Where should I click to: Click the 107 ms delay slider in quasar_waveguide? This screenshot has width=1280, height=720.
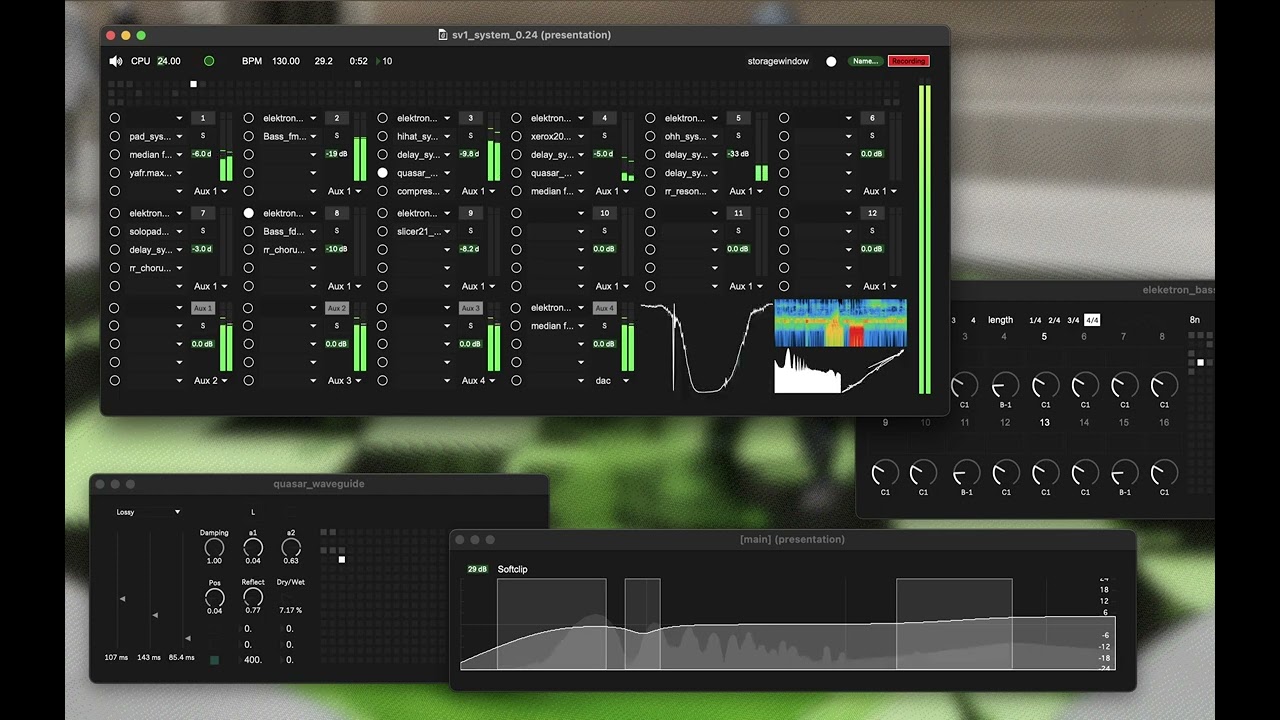click(120, 590)
